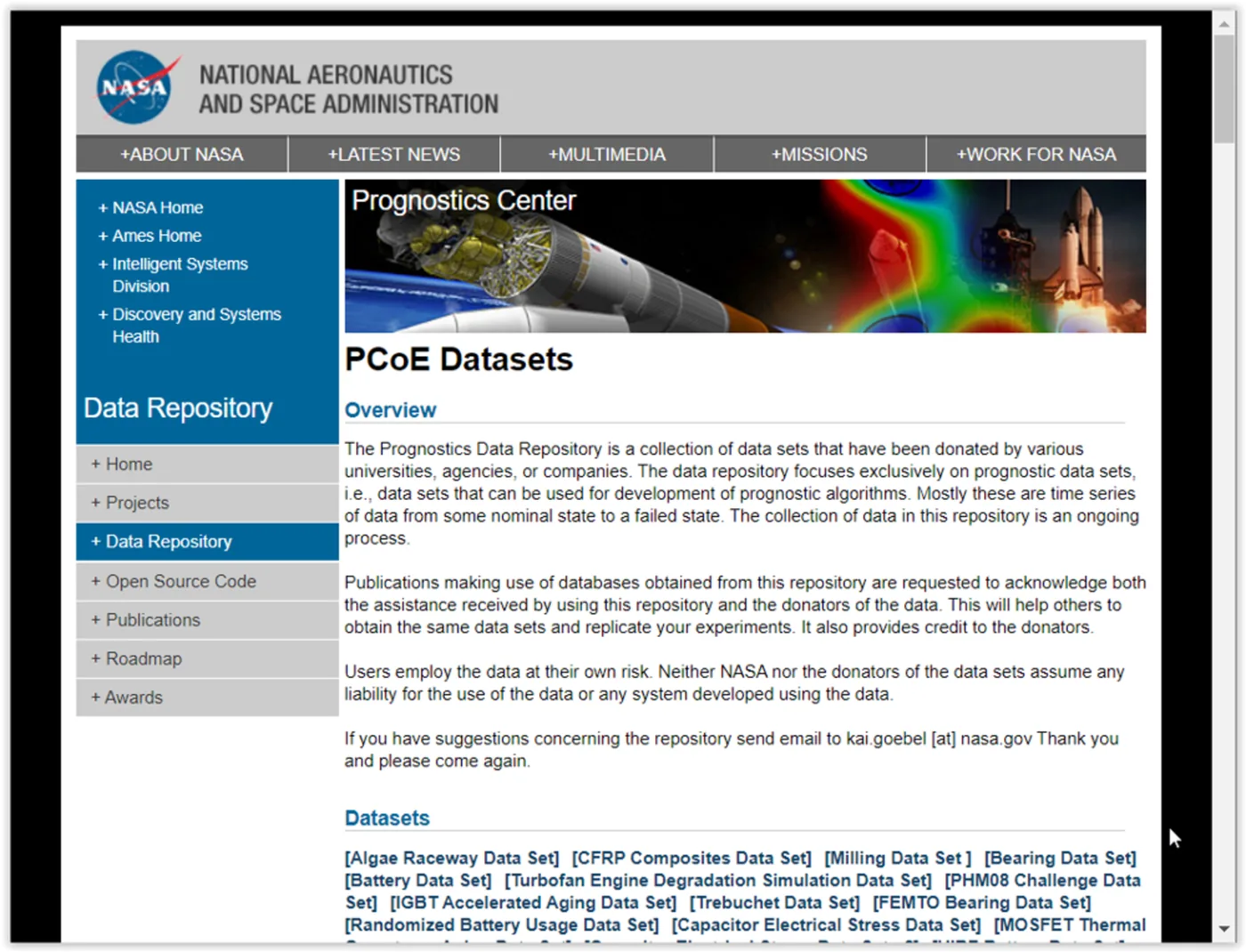Image resolution: width=1246 pixels, height=952 pixels.
Task: Open Turbofan Engine Degradation Simulation Data Set
Action: (x=718, y=880)
